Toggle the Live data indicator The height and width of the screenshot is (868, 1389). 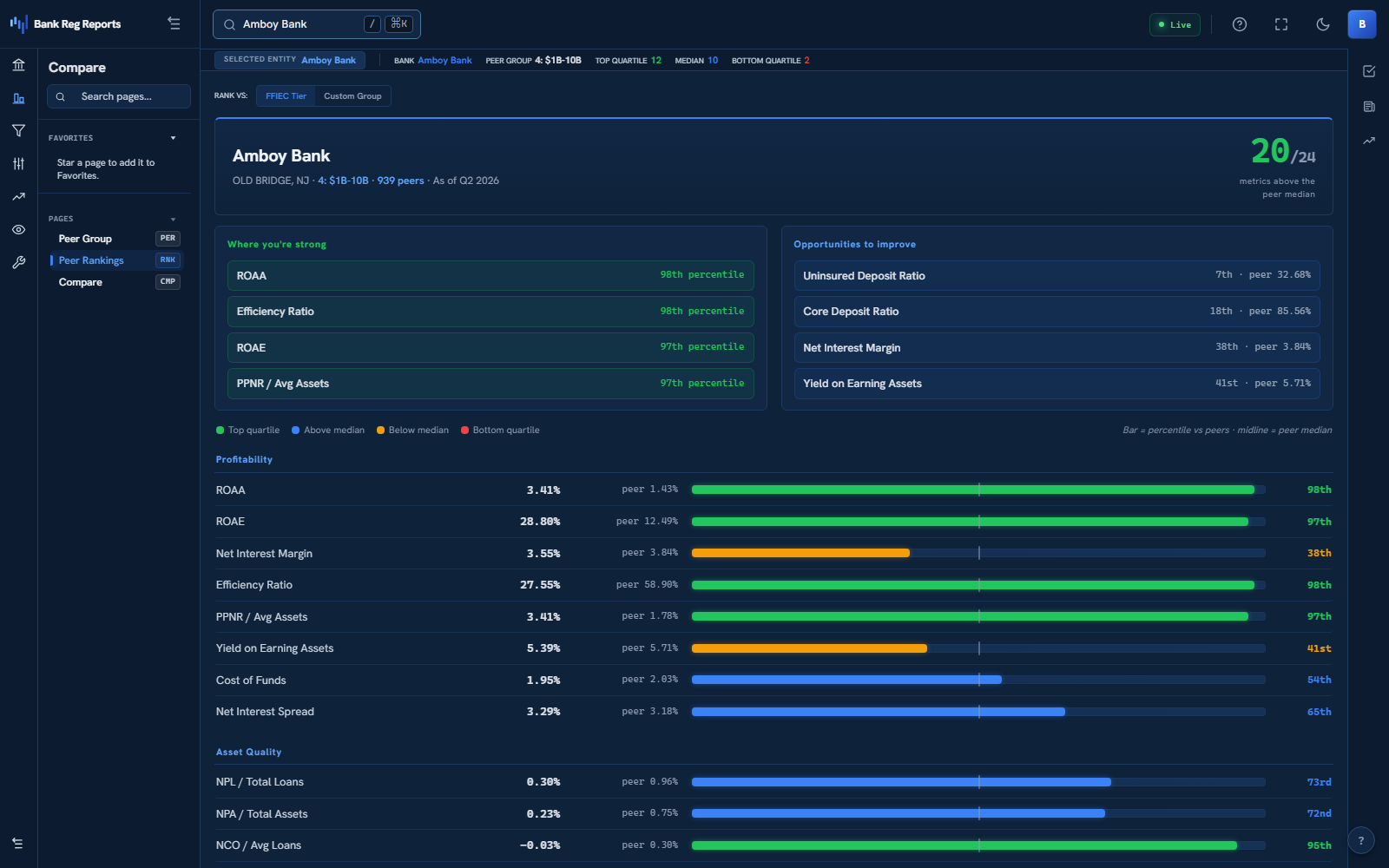pos(1175,24)
